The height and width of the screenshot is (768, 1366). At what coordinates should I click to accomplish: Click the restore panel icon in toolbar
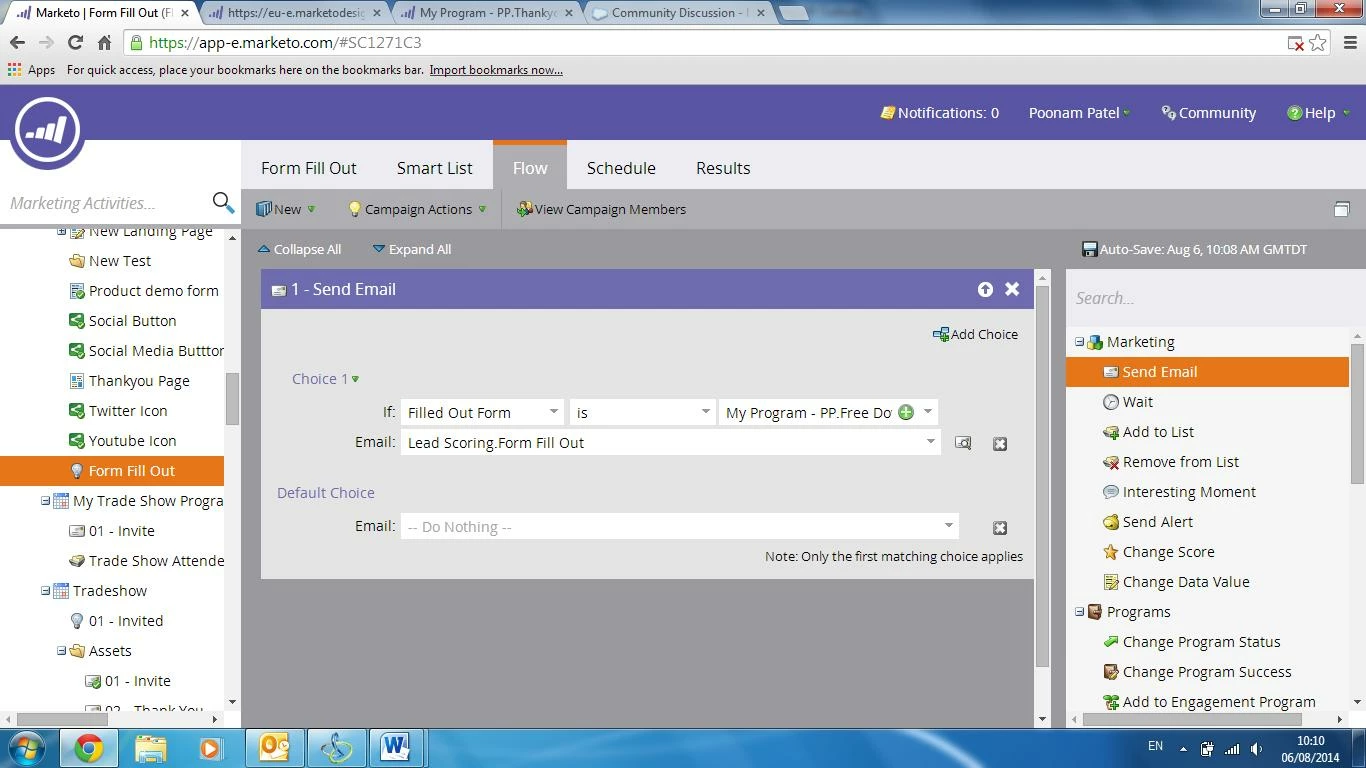[x=1342, y=209]
